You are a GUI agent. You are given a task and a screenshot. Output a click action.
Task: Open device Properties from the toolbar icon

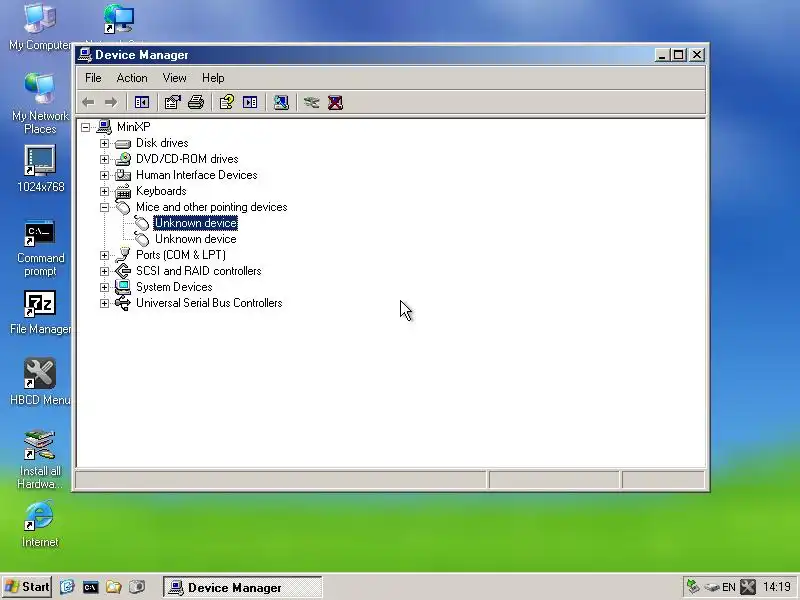[172, 103]
